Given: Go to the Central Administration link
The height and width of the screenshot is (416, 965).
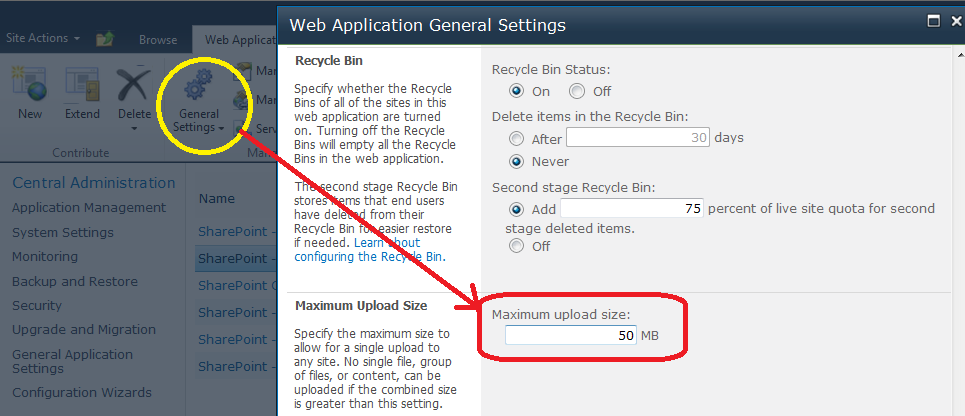Looking at the screenshot, I should (94, 183).
